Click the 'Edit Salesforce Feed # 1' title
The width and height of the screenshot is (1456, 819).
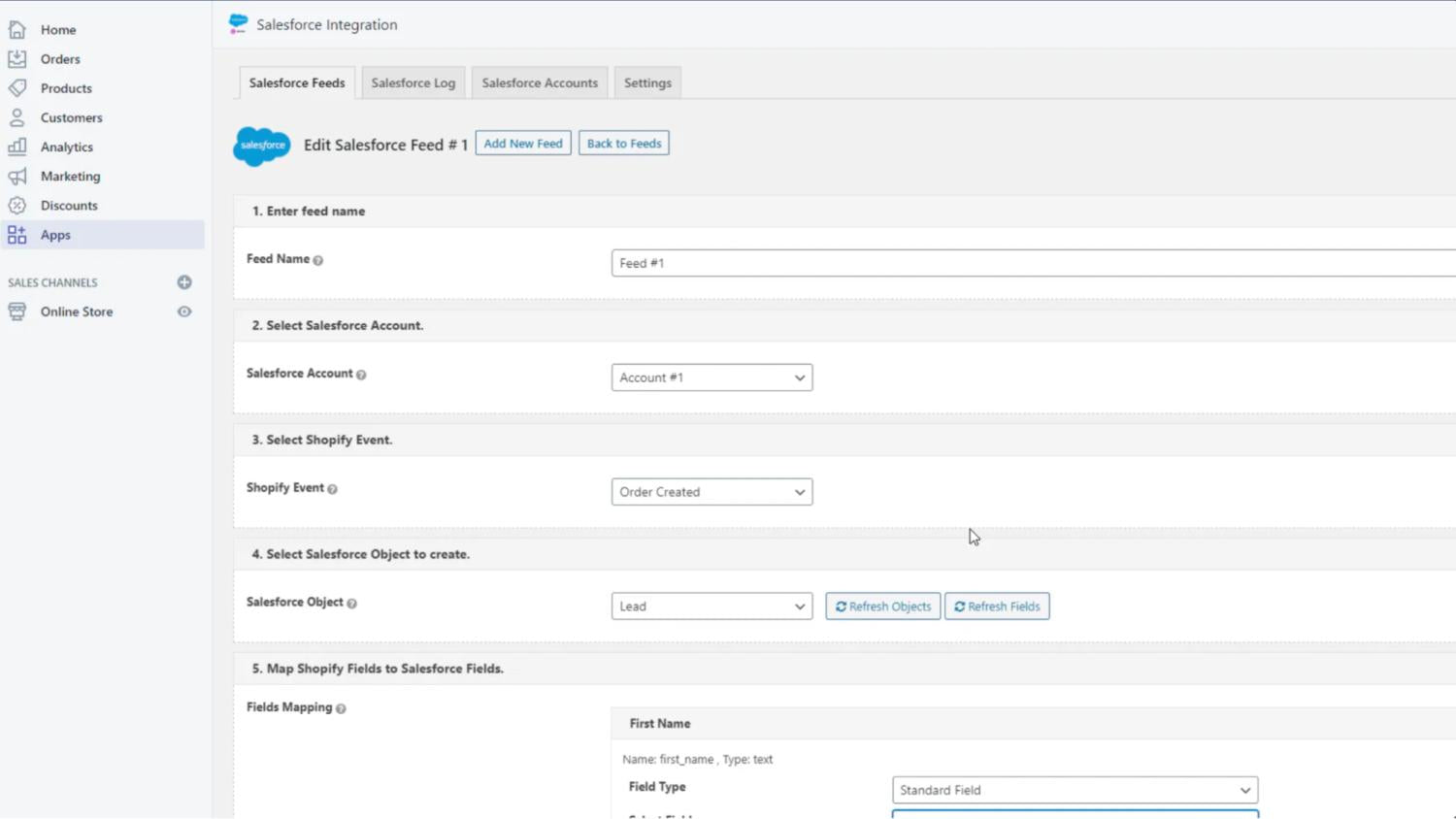coord(386,145)
